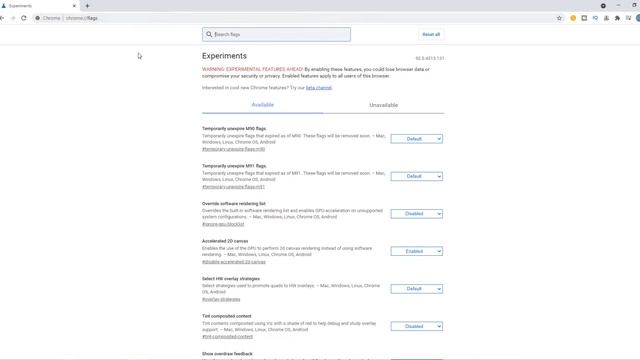Click the gray square extension icon
The width and height of the screenshot is (640, 360).
584,18
